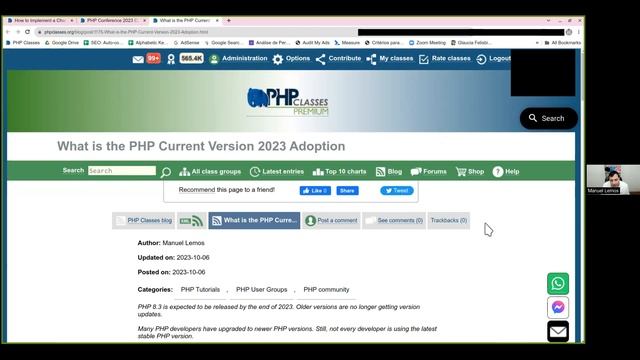Open the Administration menu
This screenshot has width=640, height=360.
pyautogui.click(x=238, y=59)
